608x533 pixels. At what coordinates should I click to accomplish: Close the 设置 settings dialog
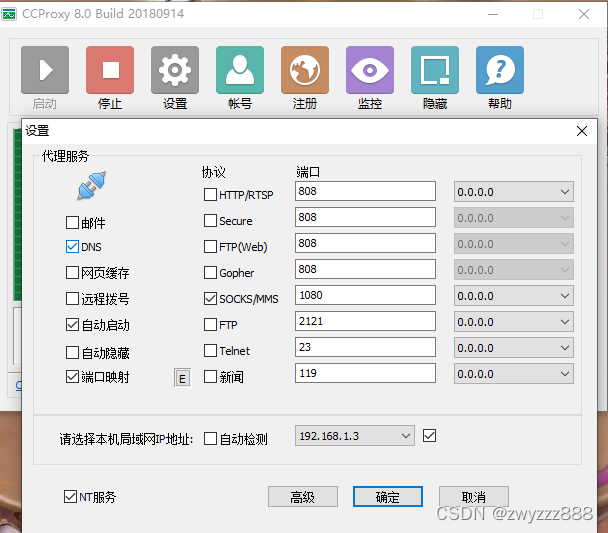click(x=582, y=131)
